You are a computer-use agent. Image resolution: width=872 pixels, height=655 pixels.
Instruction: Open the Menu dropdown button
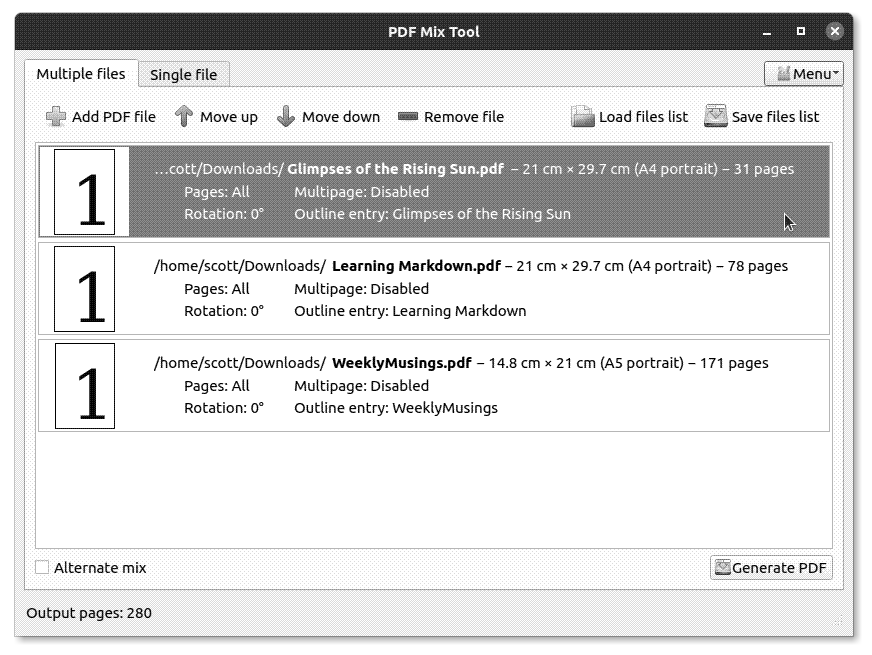coord(804,73)
